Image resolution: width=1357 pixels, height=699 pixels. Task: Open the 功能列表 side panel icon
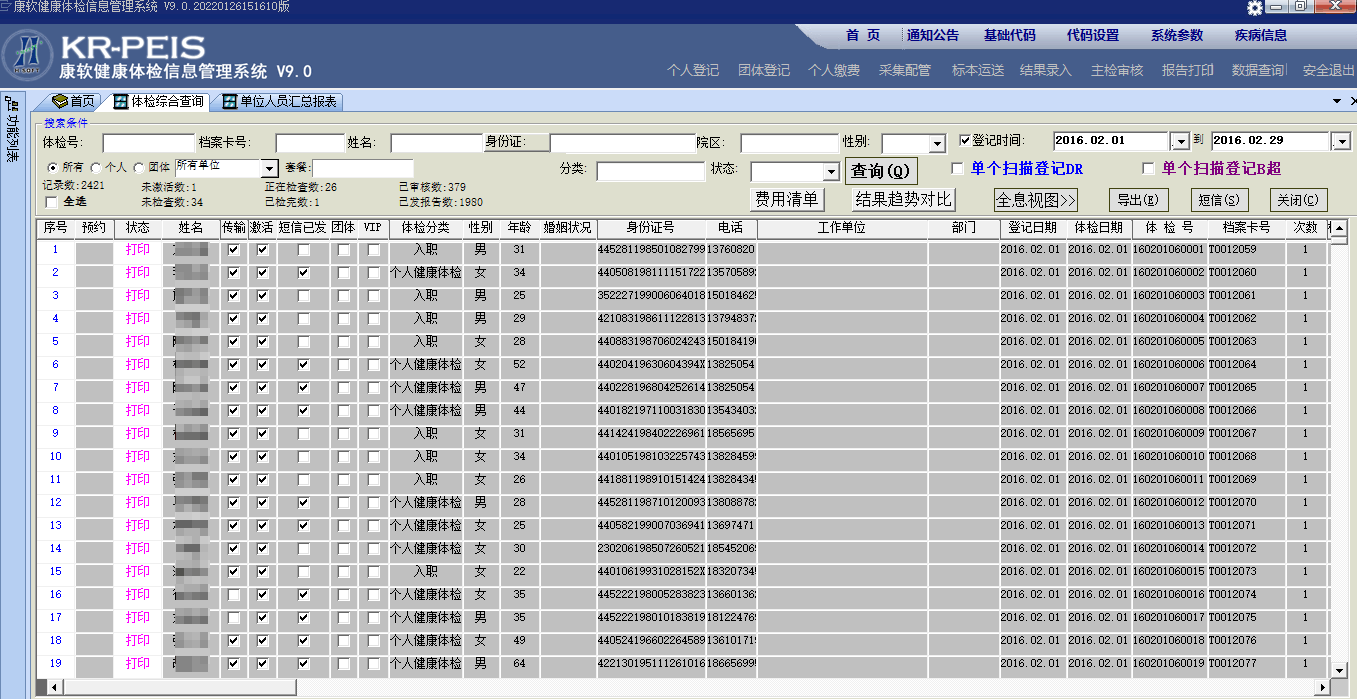pyautogui.click(x=12, y=130)
